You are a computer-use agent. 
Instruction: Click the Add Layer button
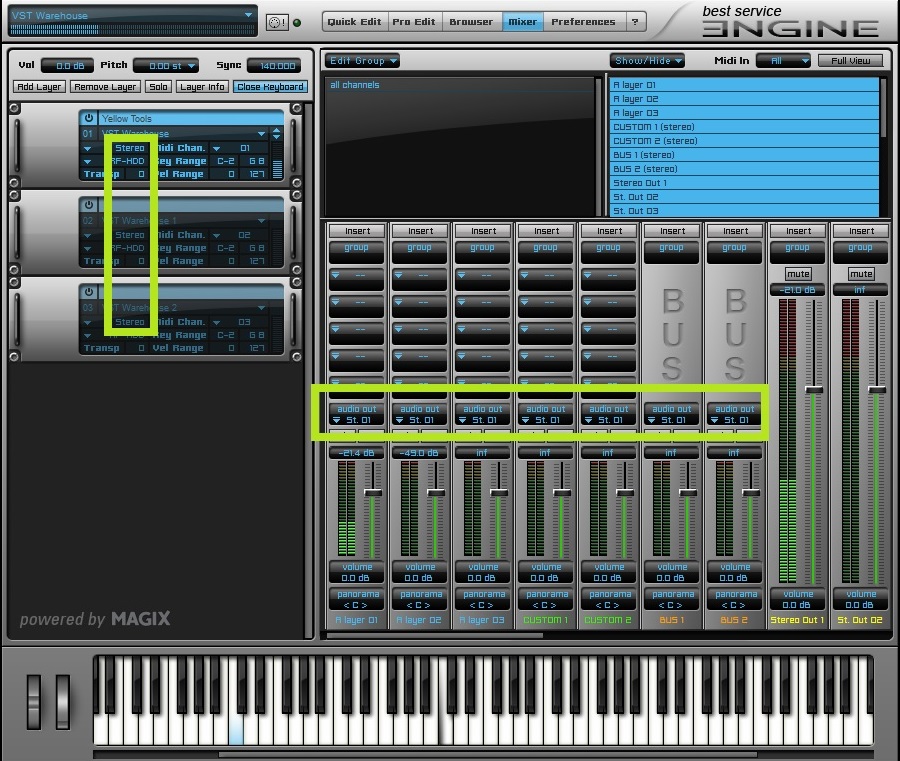tap(39, 87)
